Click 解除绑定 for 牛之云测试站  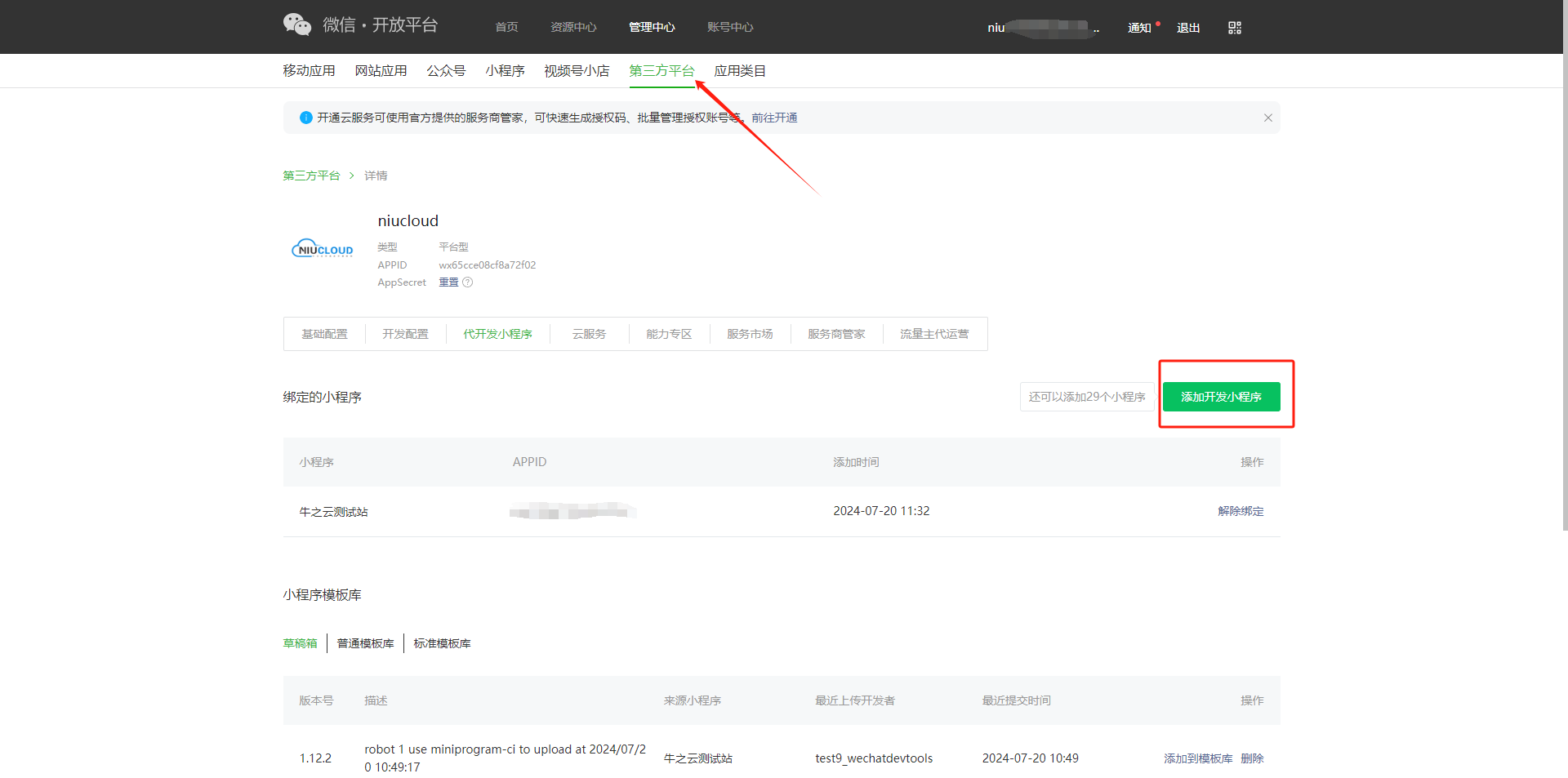point(1240,511)
